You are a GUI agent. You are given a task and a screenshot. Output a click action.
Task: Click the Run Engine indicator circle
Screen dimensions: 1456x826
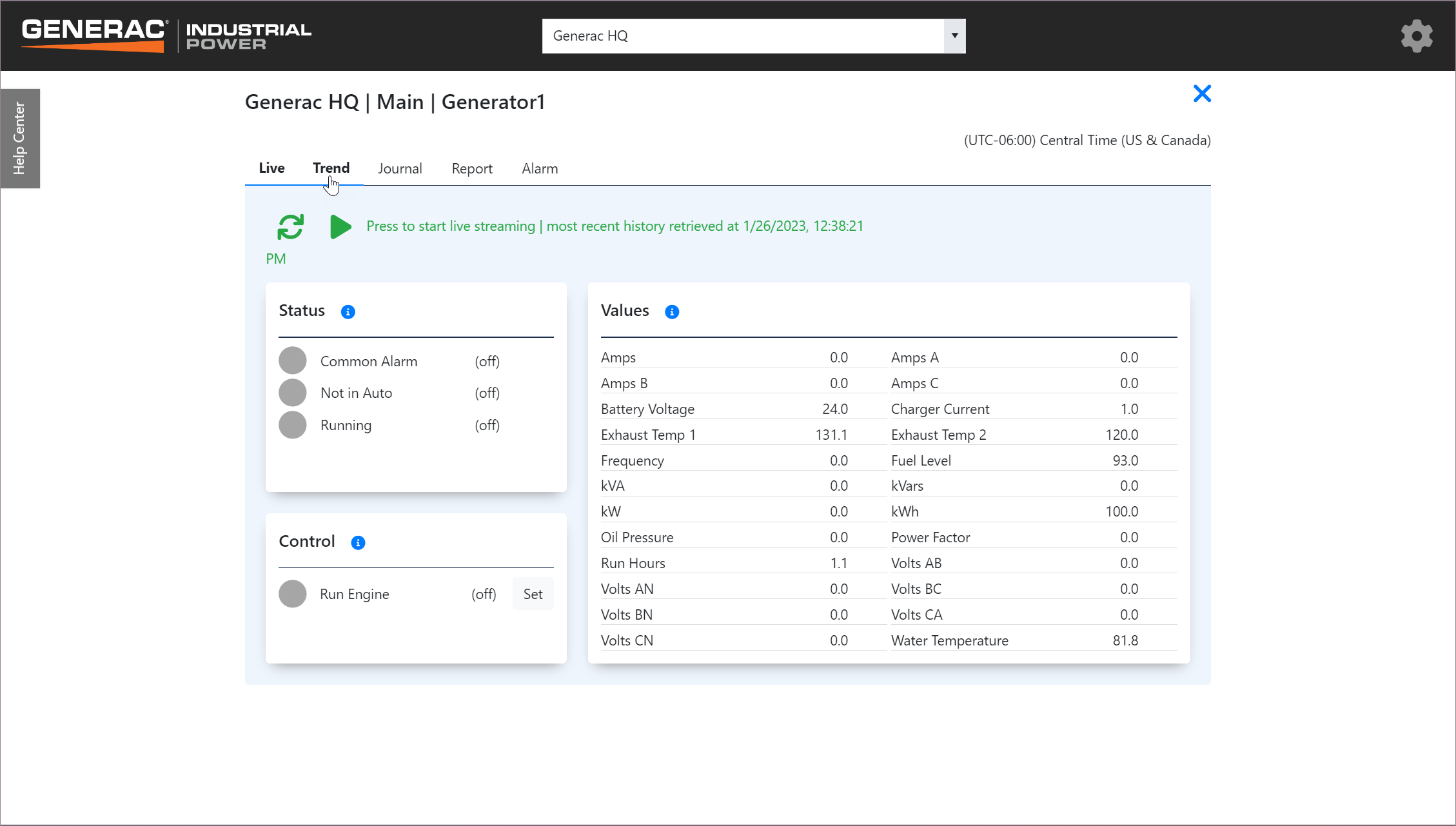[293, 594]
